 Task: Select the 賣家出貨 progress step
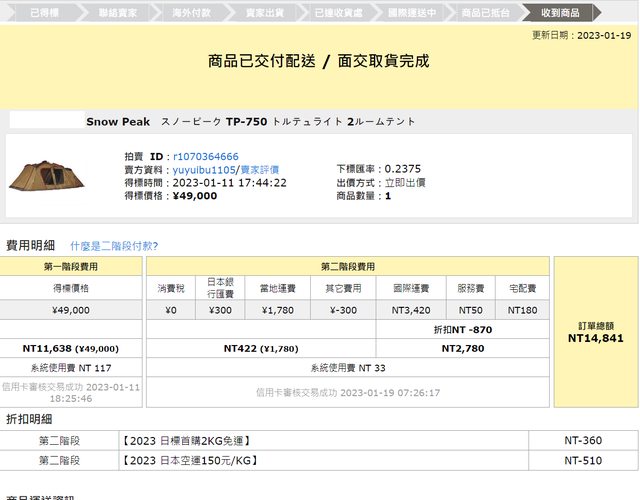pos(263,13)
